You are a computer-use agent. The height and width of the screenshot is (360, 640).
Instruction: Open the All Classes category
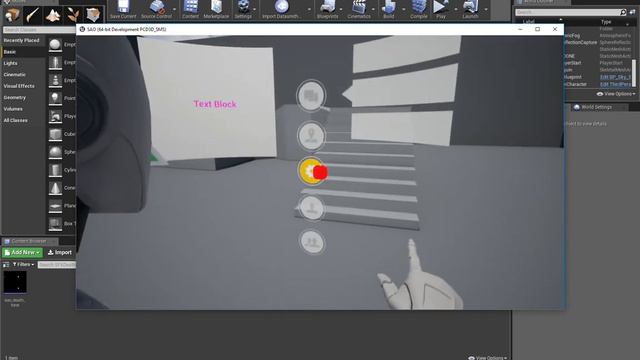pos(16,120)
